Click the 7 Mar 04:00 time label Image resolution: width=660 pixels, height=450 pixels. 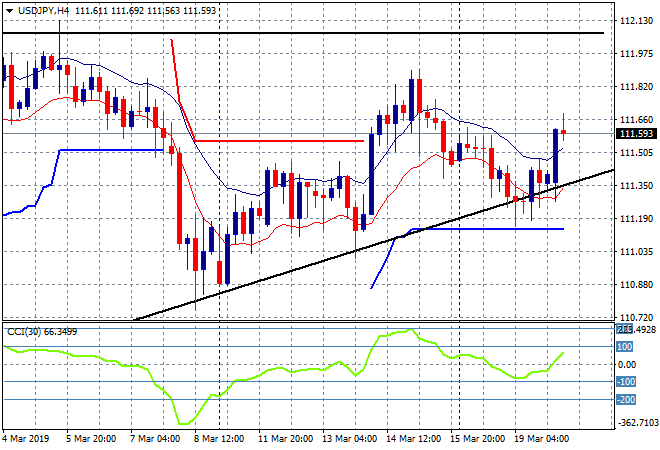(154, 439)
